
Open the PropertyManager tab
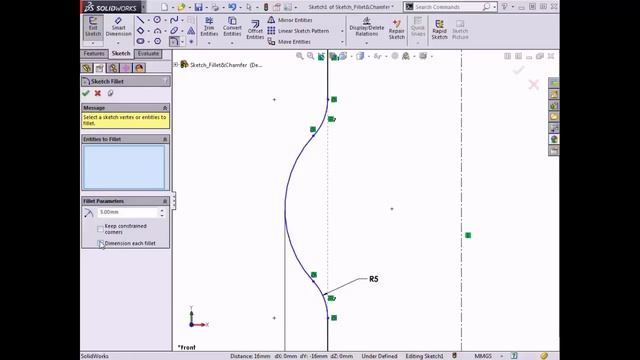click(100, 68)
